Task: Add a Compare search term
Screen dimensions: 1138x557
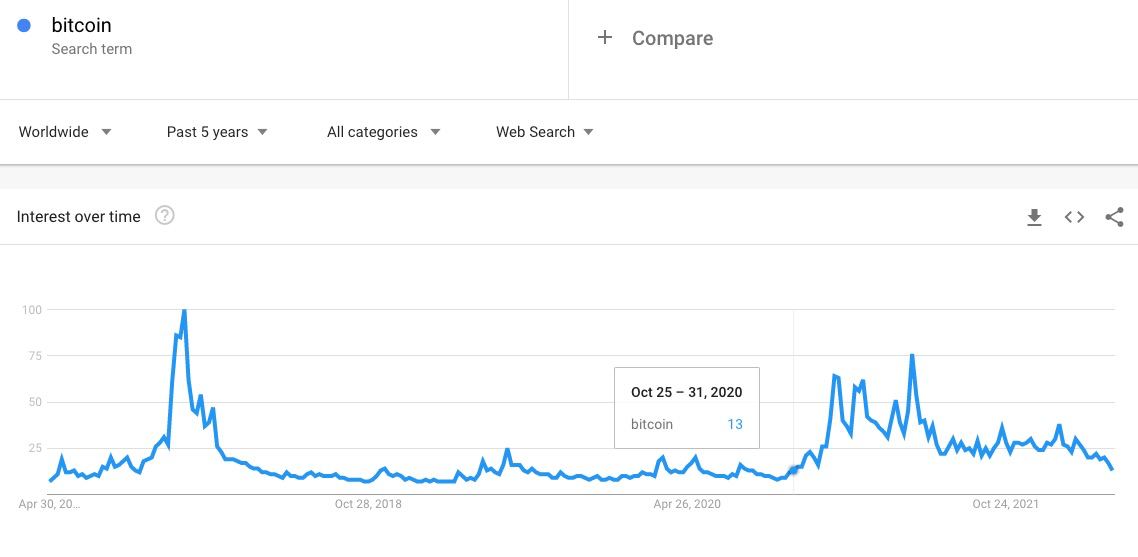Action: [672, 38]
